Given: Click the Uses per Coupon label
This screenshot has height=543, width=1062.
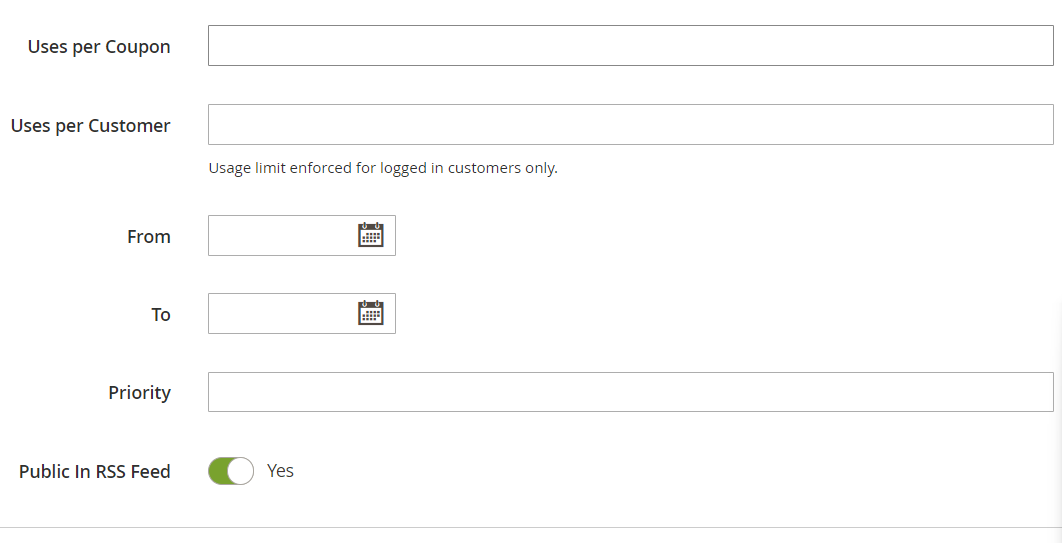Looking at the screenshot, I should point(99,47).
